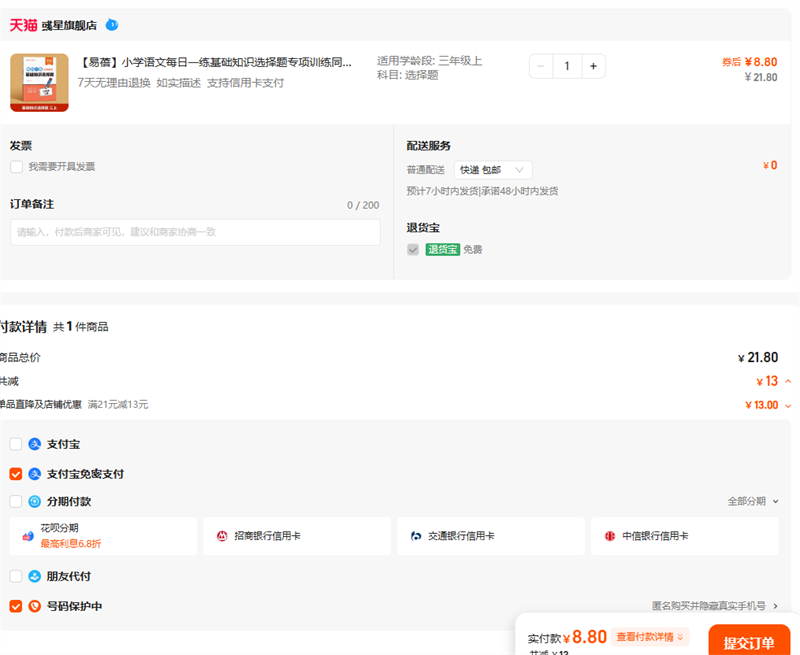Image resolution: width=800 pixels, height=655 pixels.
Task: Toggle the 退货宝 checkbox
Action: click(x=413, y=249)
